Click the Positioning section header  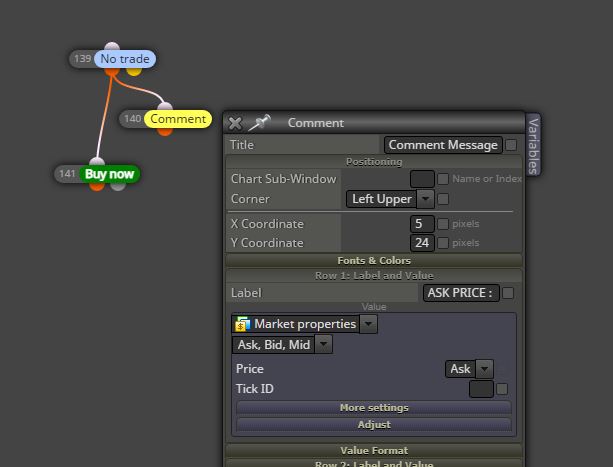(374, 162)
